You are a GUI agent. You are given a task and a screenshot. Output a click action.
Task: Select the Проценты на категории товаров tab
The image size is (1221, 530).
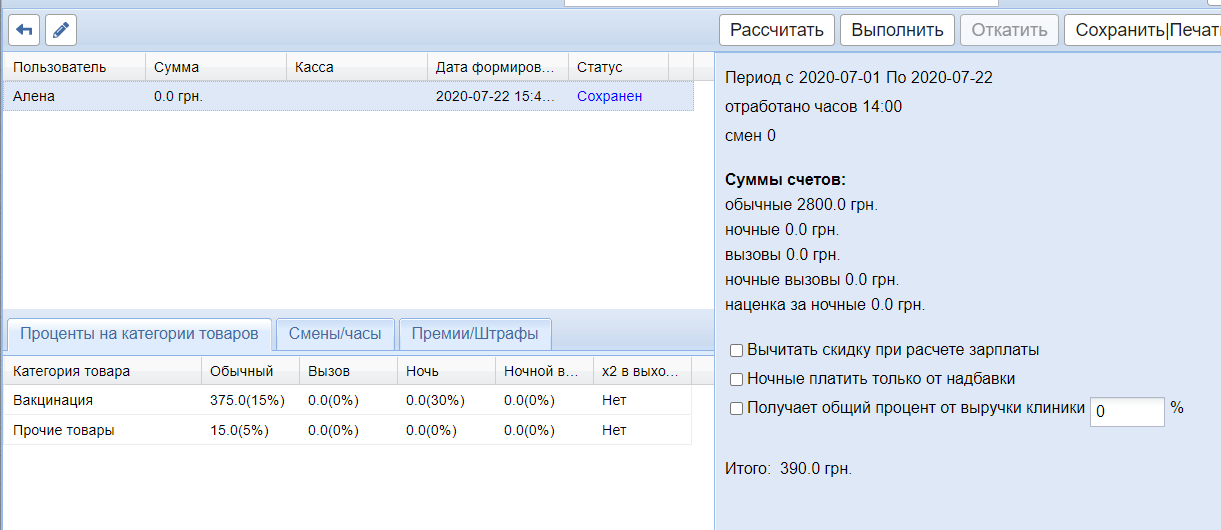(x=140, y=333)
